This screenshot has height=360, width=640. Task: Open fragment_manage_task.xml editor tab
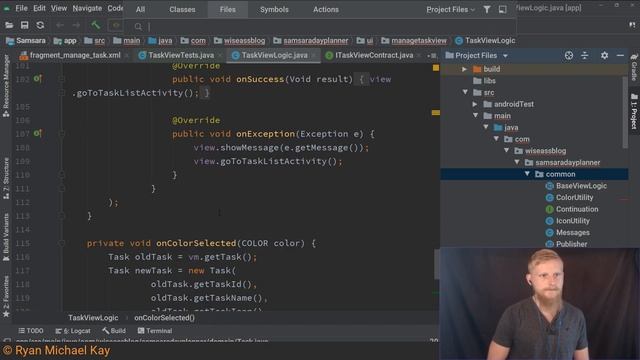[x=75, y=55]
